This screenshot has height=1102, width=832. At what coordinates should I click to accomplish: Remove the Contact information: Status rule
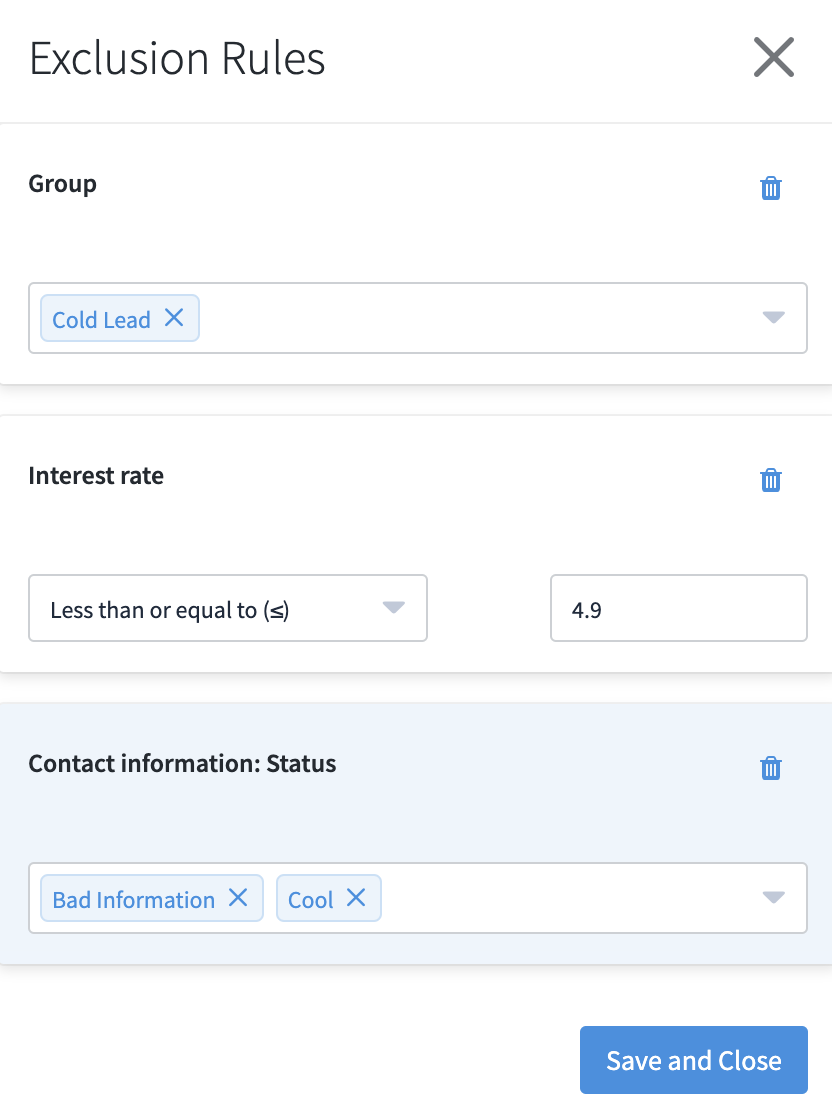pyautogui.click(x=770, y=768)
